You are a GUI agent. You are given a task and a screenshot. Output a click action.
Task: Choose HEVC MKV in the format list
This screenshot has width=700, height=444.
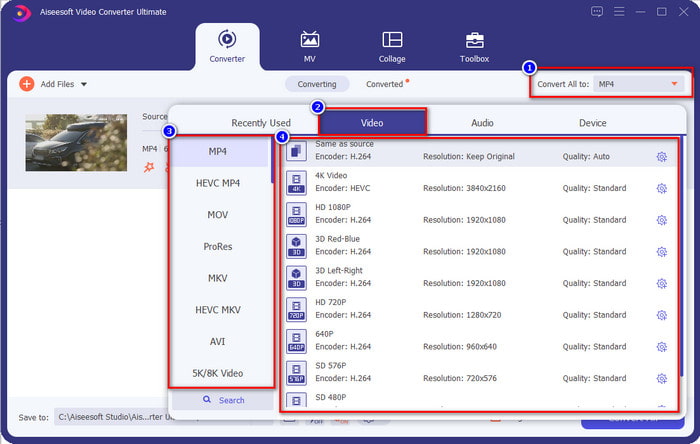[218, 310]
